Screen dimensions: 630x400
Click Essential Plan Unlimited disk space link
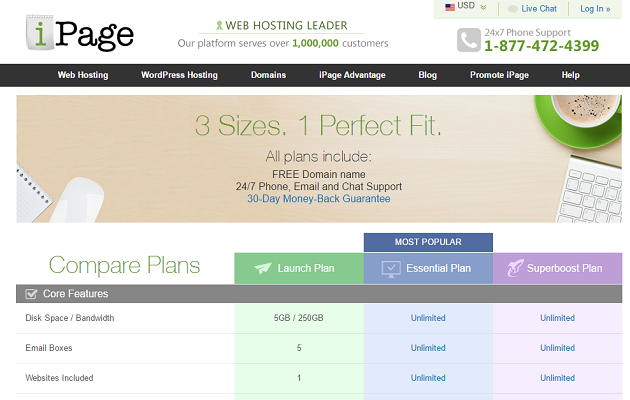(x=428, y=318)
